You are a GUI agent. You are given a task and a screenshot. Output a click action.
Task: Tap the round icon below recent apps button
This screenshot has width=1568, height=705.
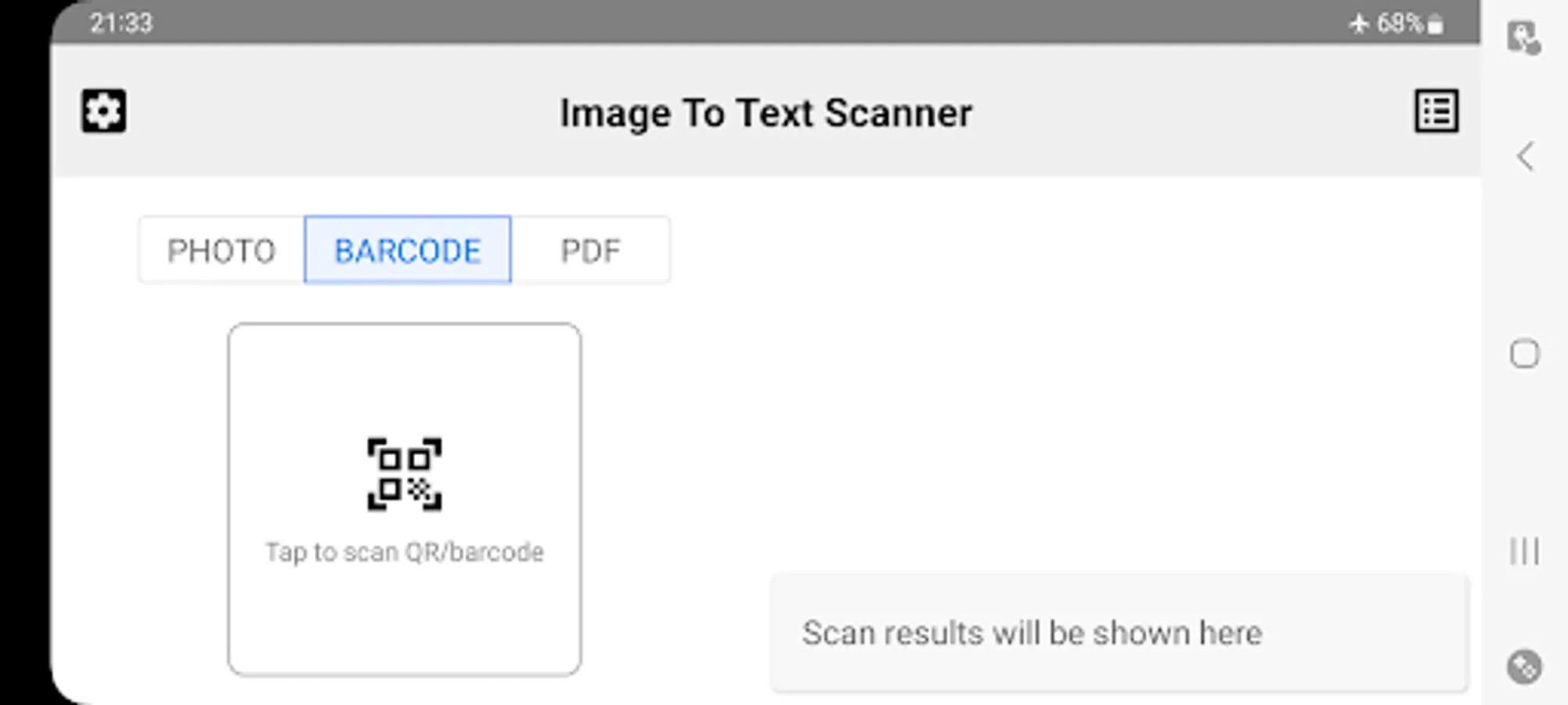1523,667
